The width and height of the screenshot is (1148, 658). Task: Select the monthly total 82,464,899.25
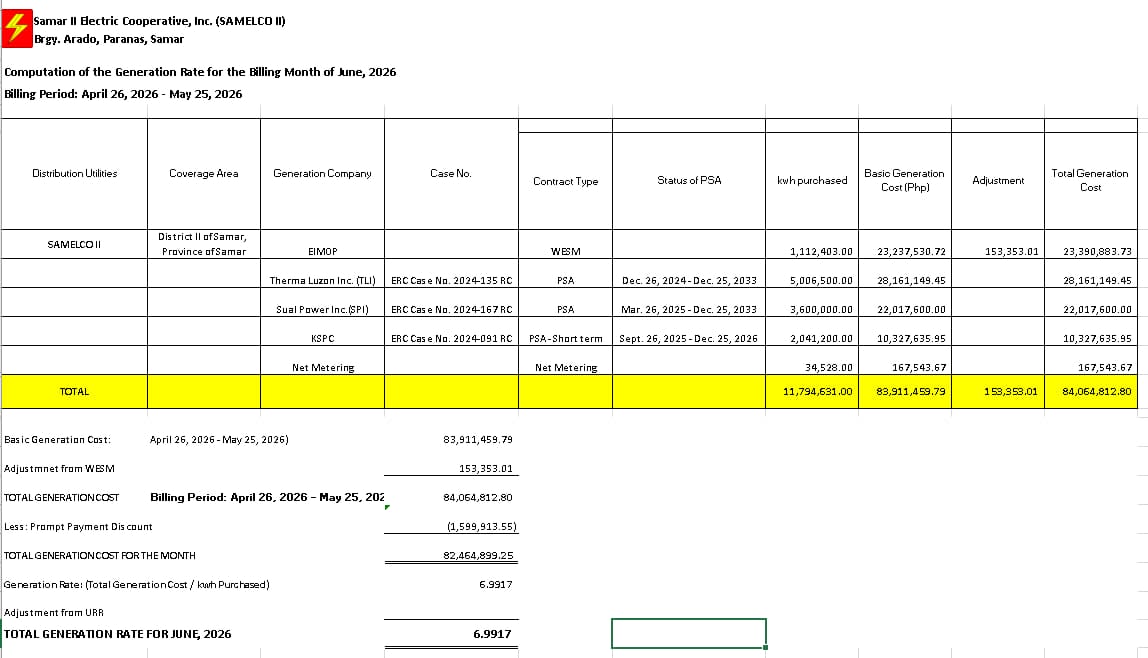pyautogui.click(x=478, y=556)
